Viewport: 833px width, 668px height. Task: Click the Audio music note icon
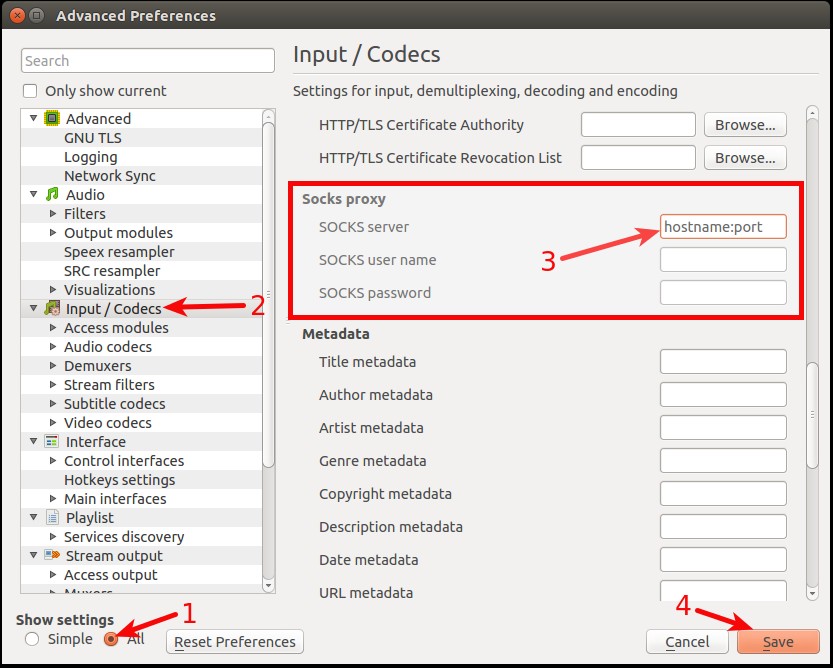52,195
